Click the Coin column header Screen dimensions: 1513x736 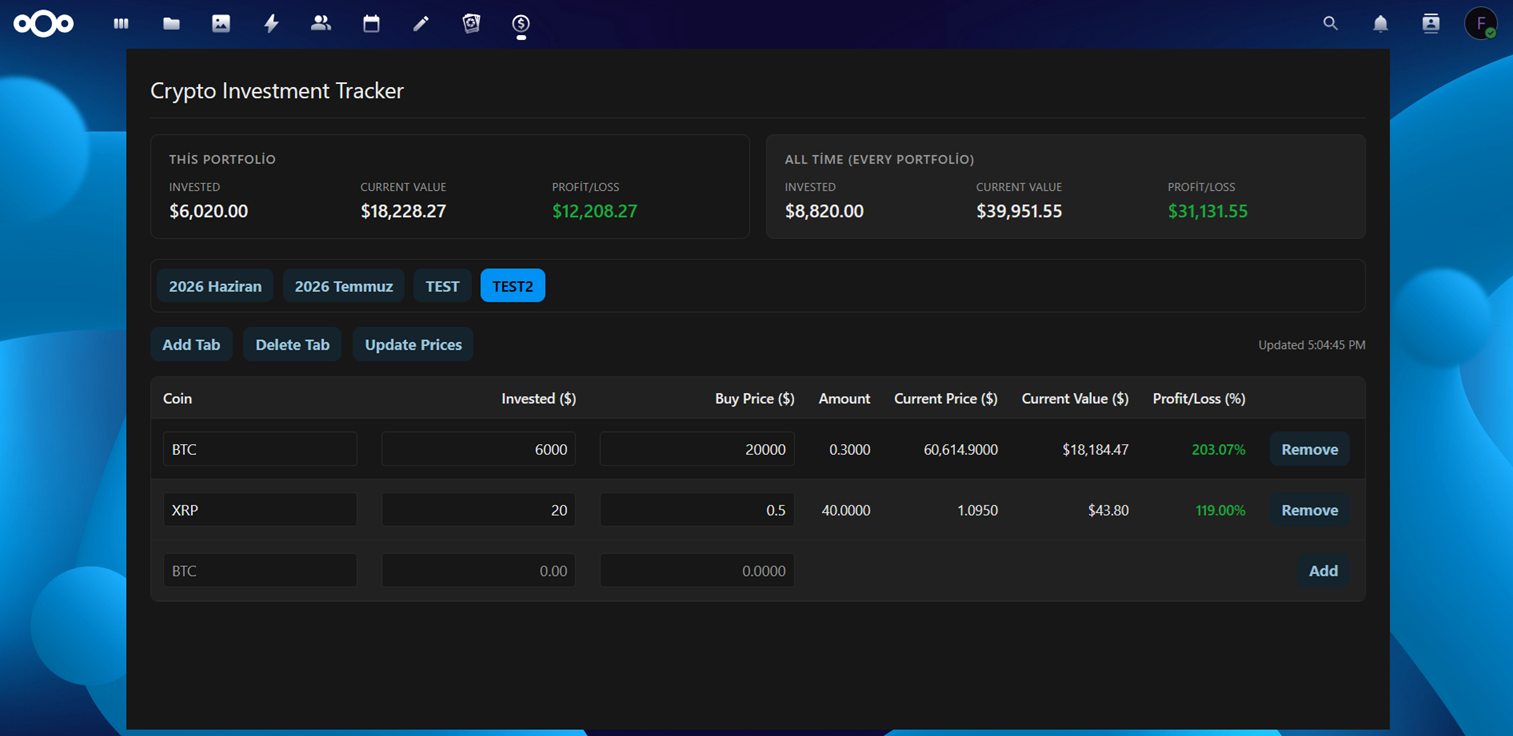pos(177,398)
